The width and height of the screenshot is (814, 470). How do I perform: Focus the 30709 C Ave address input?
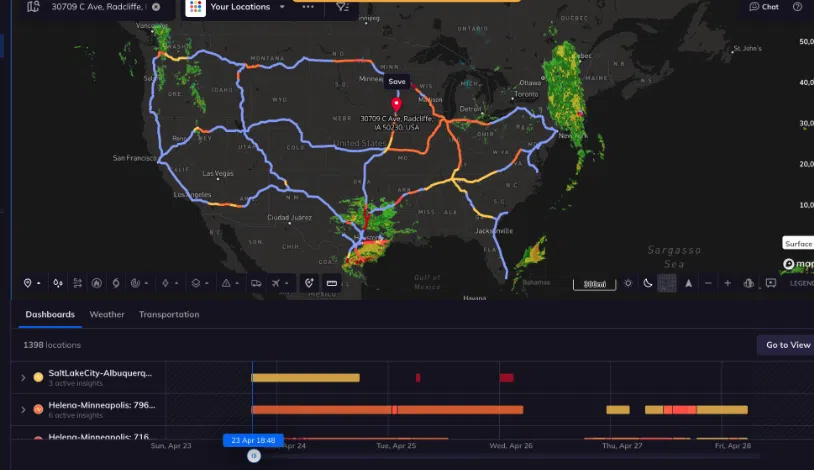click(99, 7)
